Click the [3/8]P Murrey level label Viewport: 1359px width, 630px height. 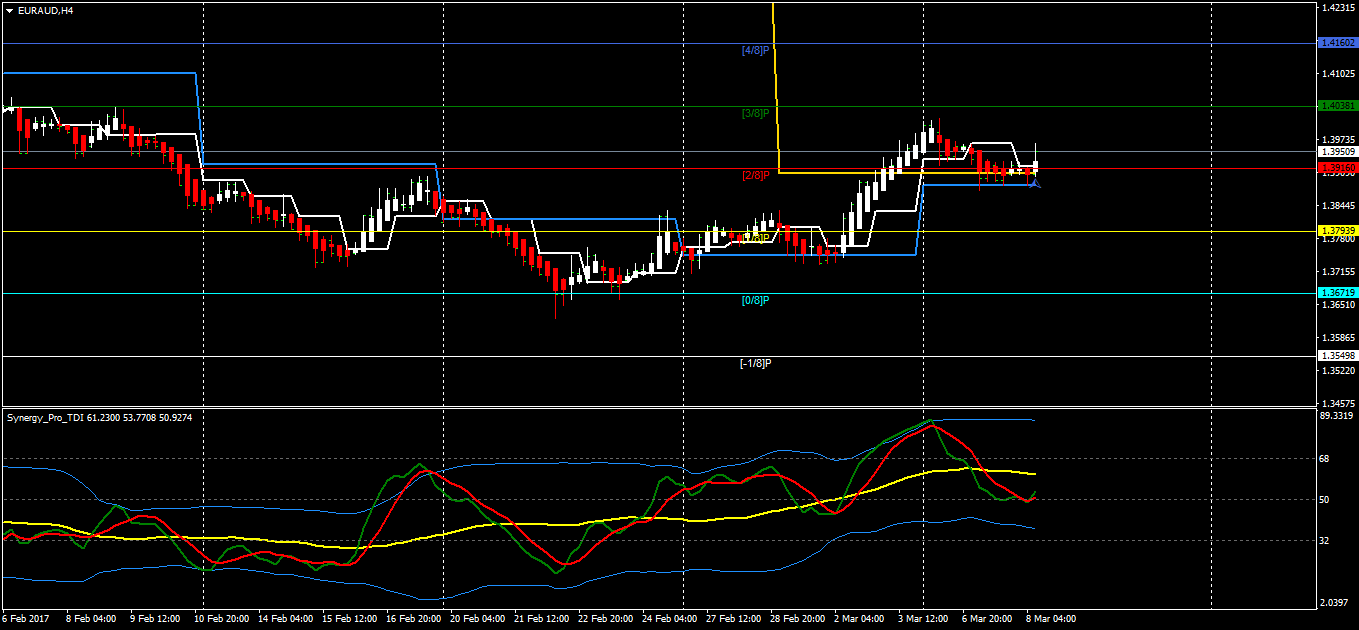click(x=755, y=113)
